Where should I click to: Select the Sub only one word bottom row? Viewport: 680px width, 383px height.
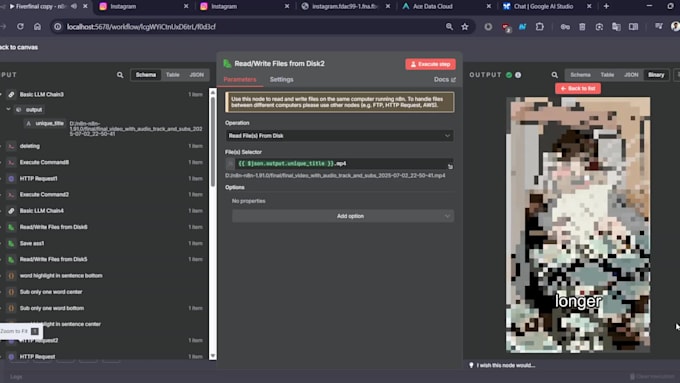point(104,308)
